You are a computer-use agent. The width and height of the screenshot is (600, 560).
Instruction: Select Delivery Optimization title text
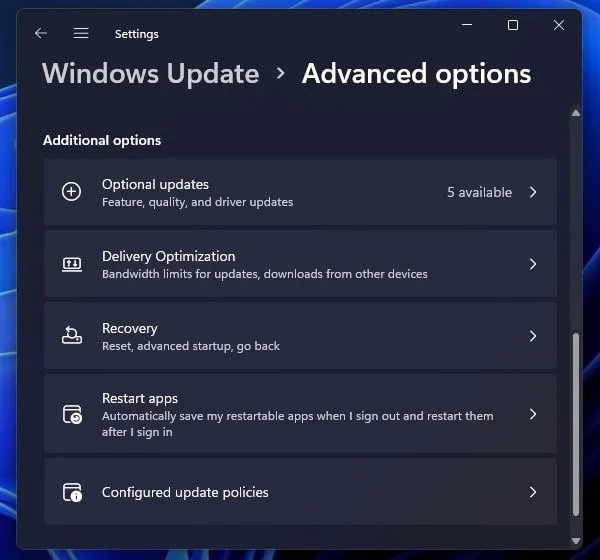tap(168, 256)
